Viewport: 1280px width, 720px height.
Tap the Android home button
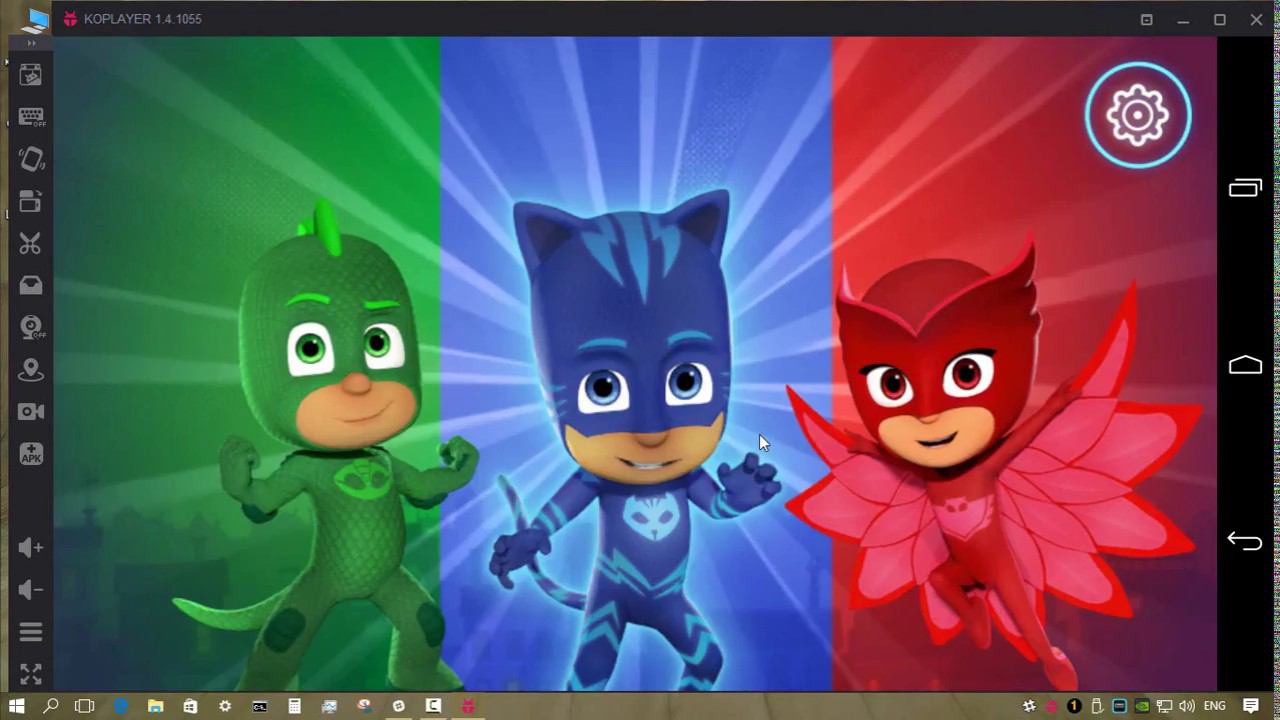tap(1245, 365)
